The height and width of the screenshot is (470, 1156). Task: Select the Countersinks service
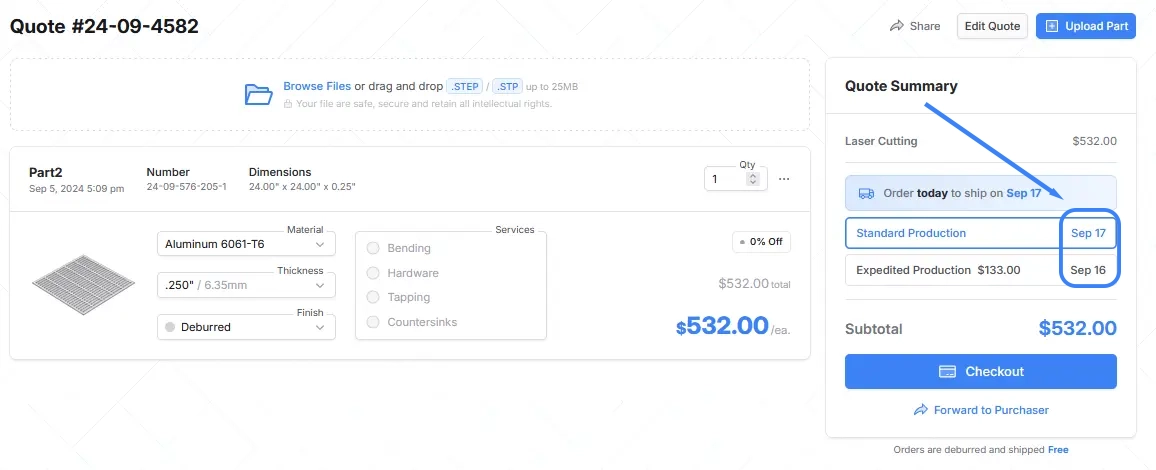point(374,322)
